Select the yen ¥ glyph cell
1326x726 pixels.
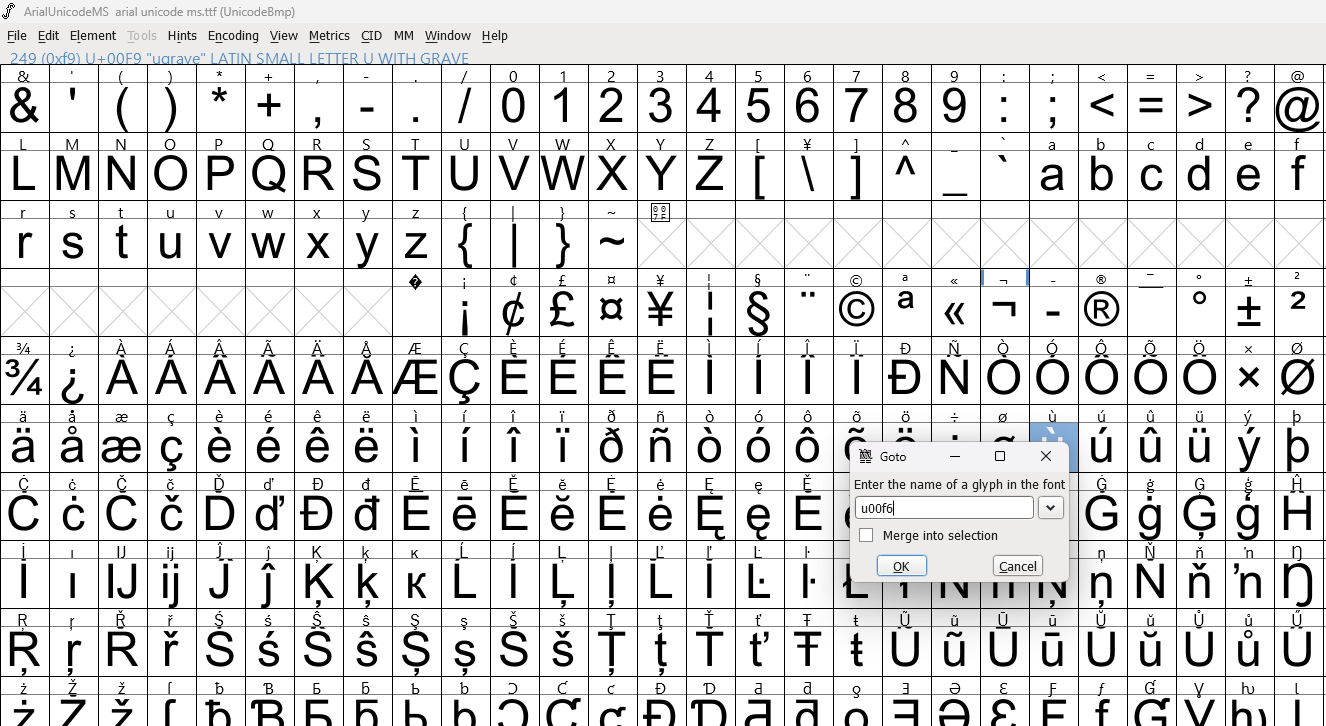click(661, 311)
